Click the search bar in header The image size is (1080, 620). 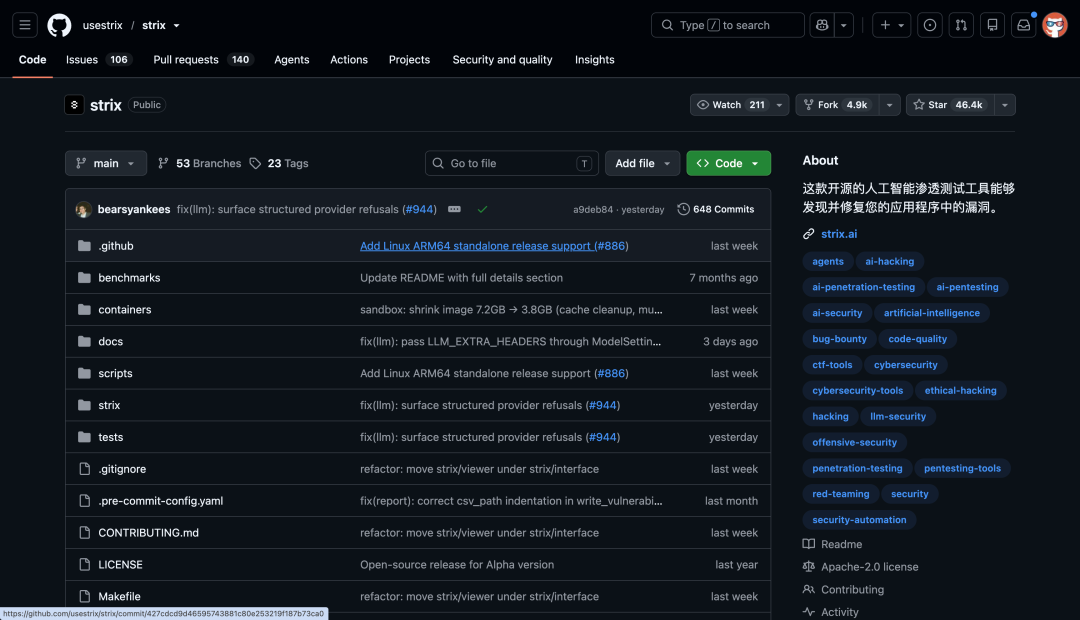point(727,25)
